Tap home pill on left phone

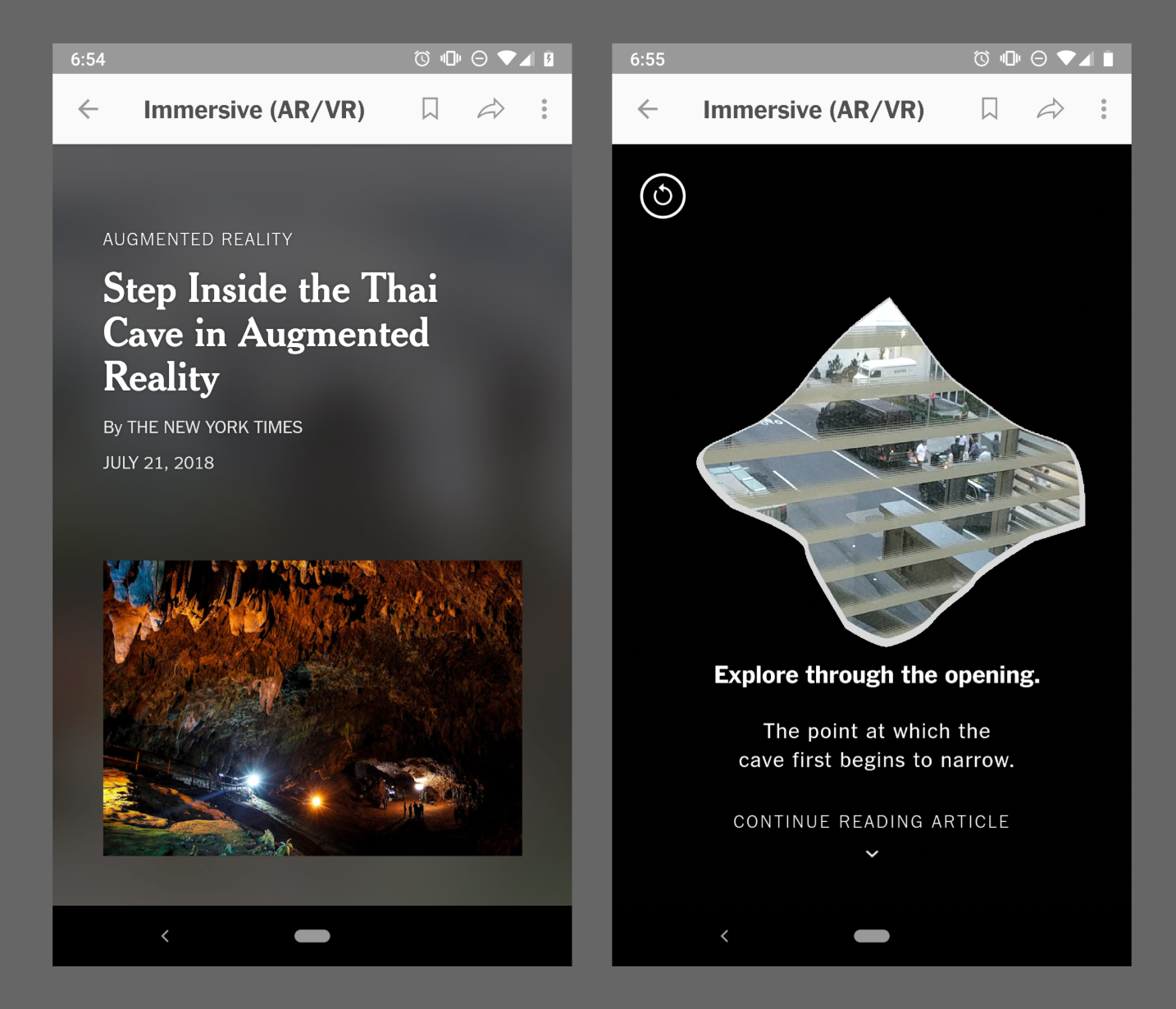(x=312, y=936)
